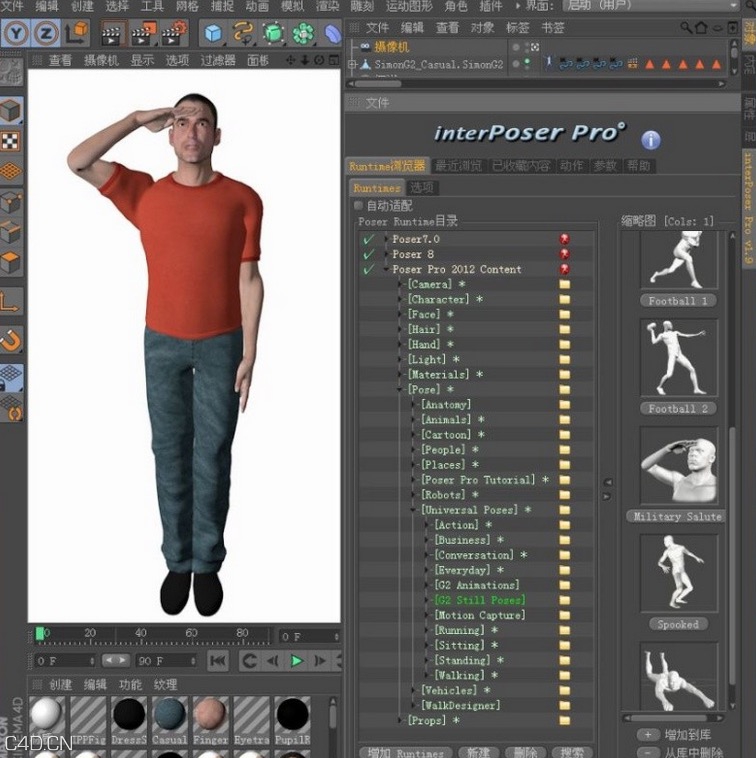Select the Finger skin material swatch
The width and height of the screenshot is (756, 758).
[210, 715]
